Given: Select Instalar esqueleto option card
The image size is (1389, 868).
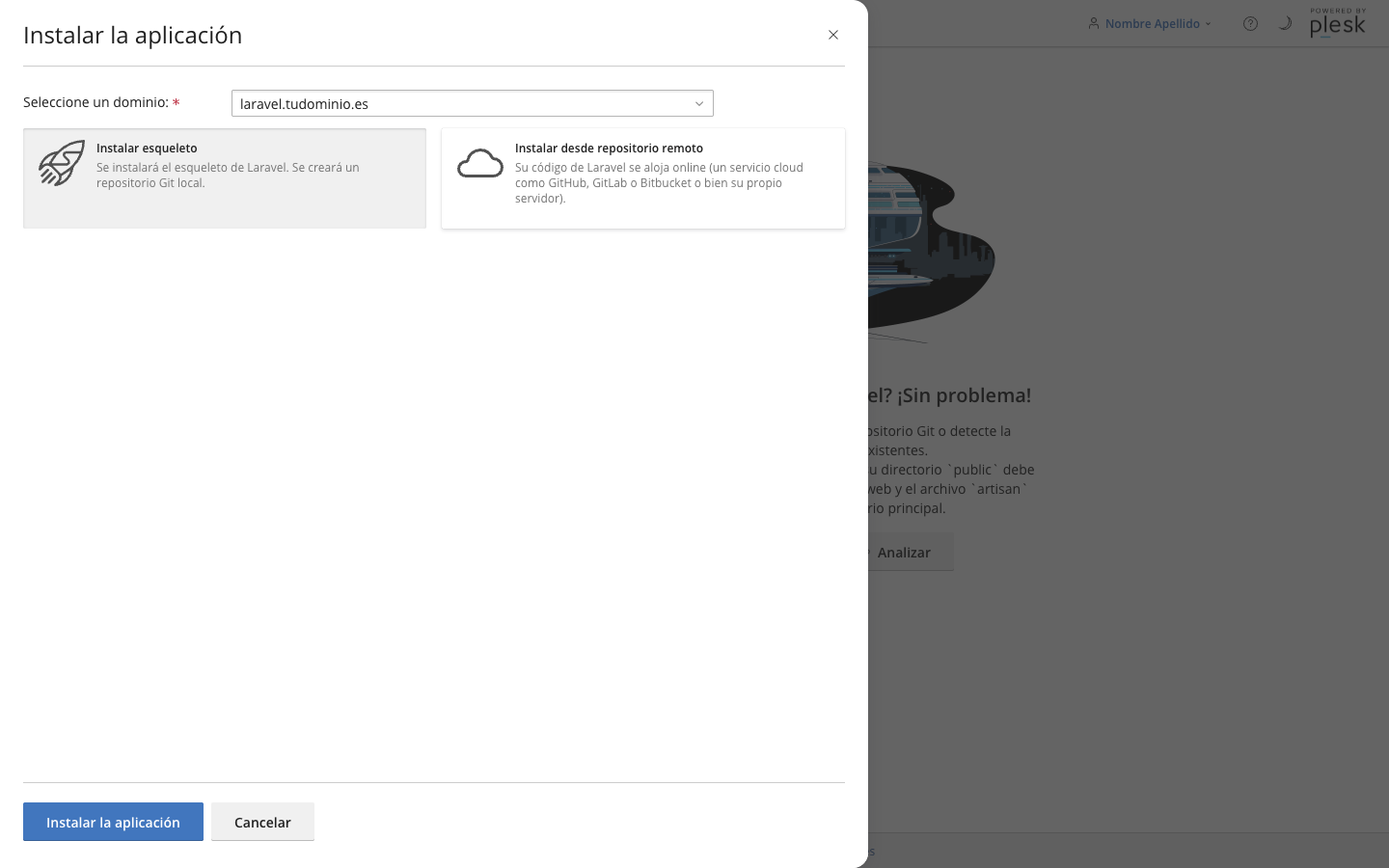Looking at the screenshot, I should pos(225,178).
